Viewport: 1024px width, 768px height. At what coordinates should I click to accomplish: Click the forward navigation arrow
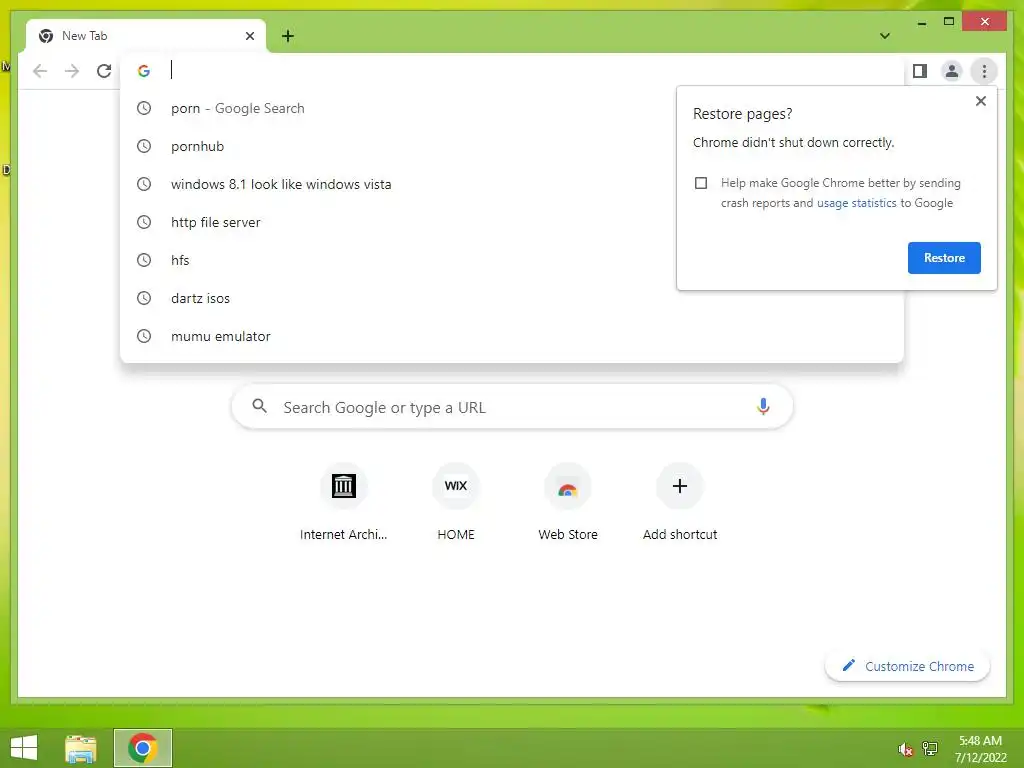click(x=72, y=71)
